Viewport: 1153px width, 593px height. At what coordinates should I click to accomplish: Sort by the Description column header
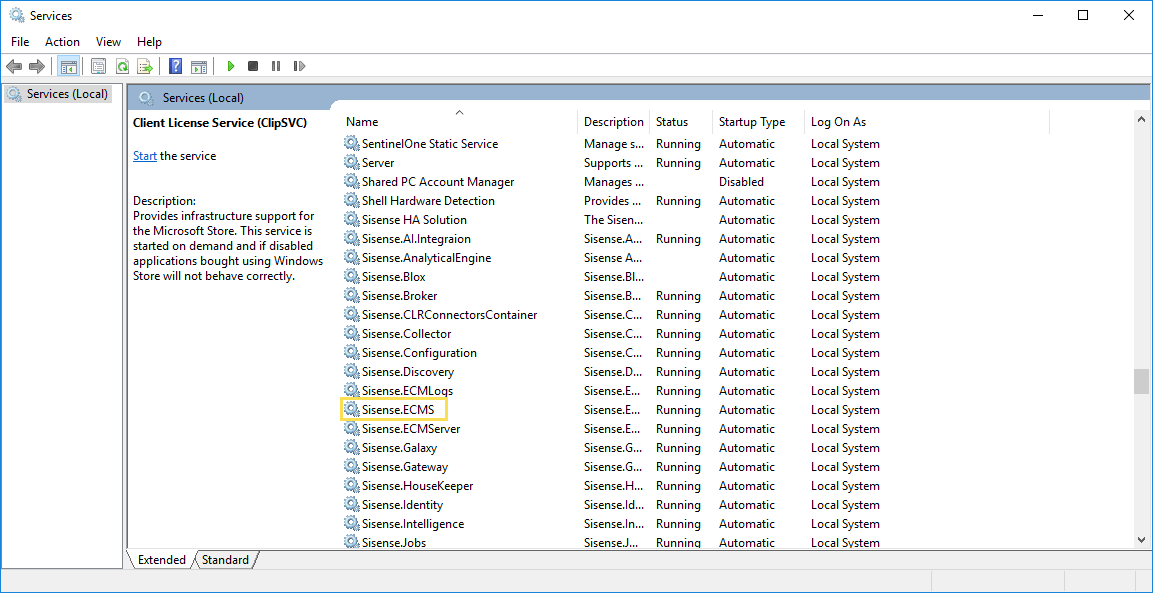pyautogui.click(x=614, y=121)
